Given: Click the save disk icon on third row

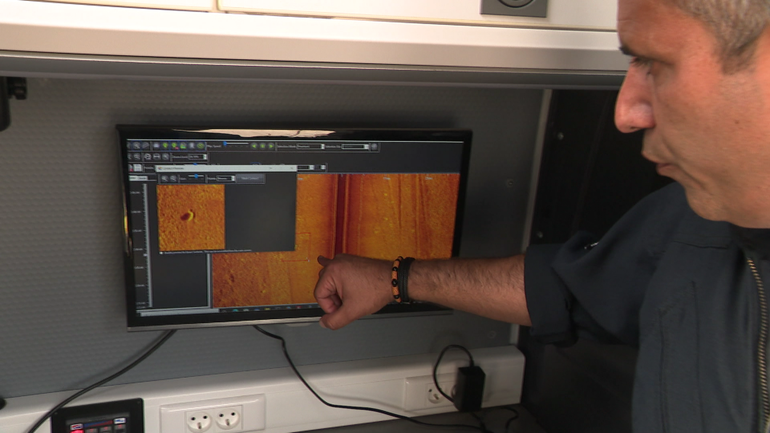Looking at the screenshot, I should tap(137, 167).
